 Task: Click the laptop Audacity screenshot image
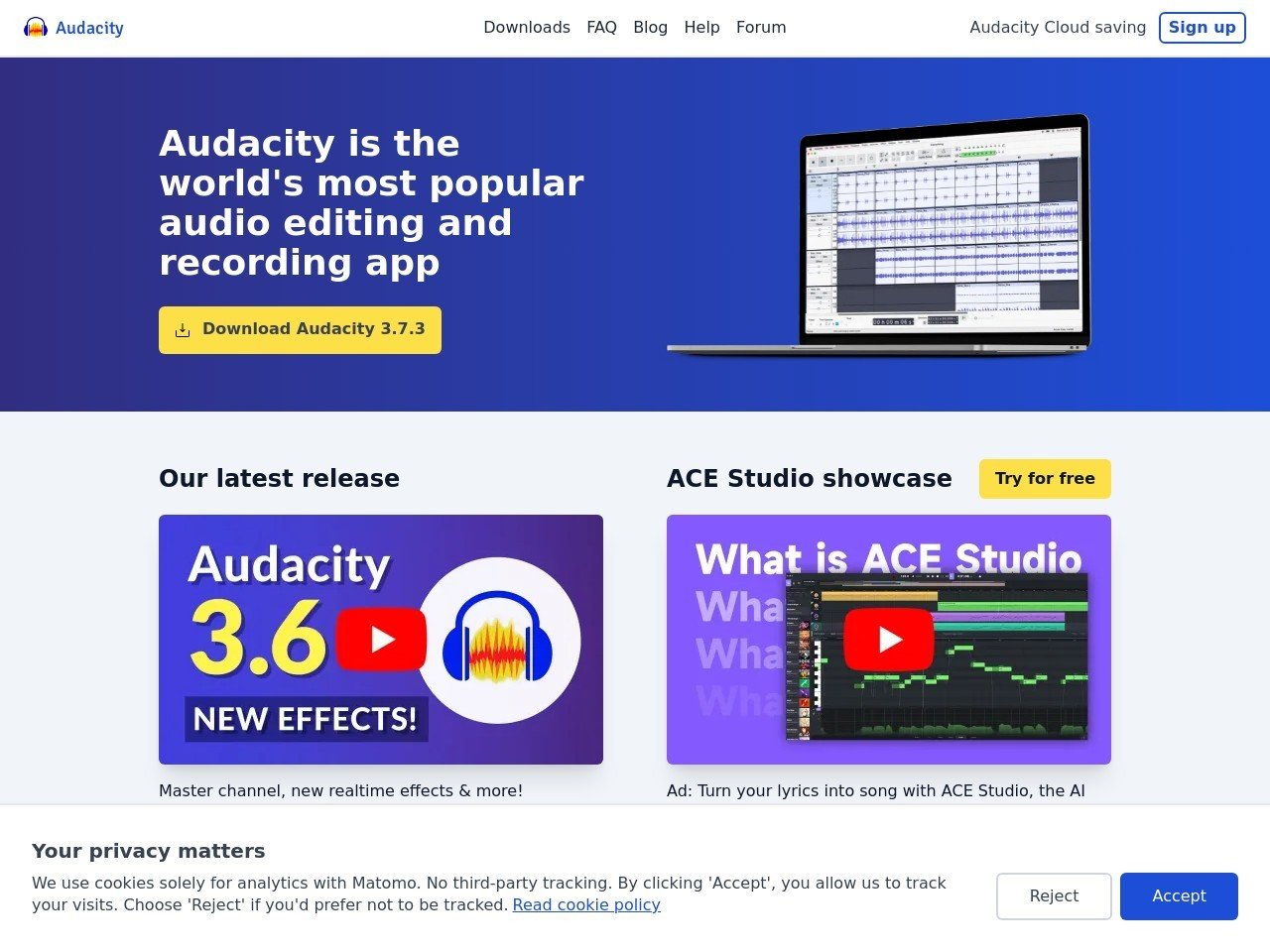pyautogui.click(x=878, y=235)
